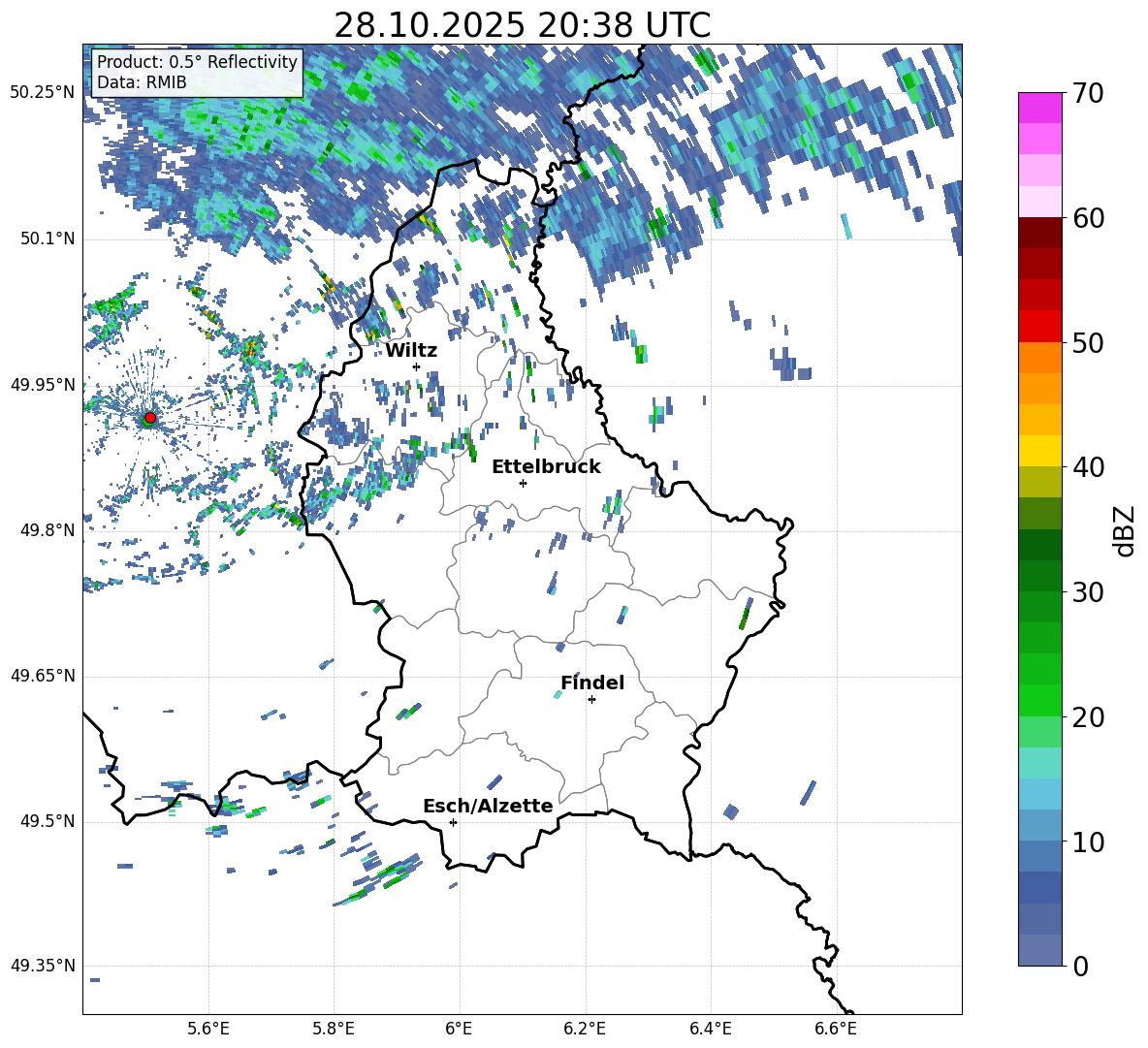This screenshot has height=1048, width=1148.
Task: Click the colorbar tick label '50'
Action: tap(1089, 343)
